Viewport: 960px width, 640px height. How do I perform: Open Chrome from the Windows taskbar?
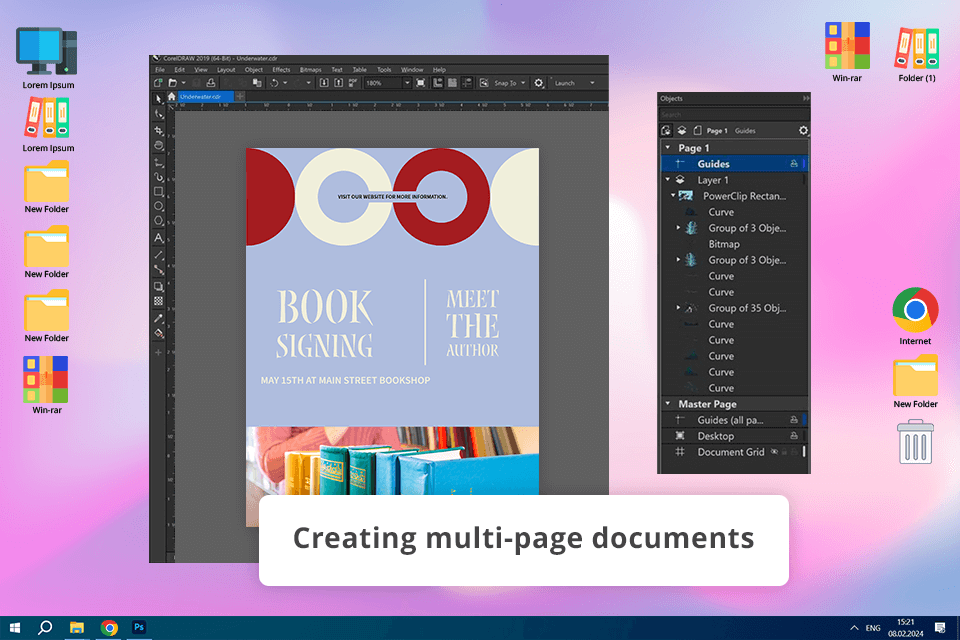point(110,628)
